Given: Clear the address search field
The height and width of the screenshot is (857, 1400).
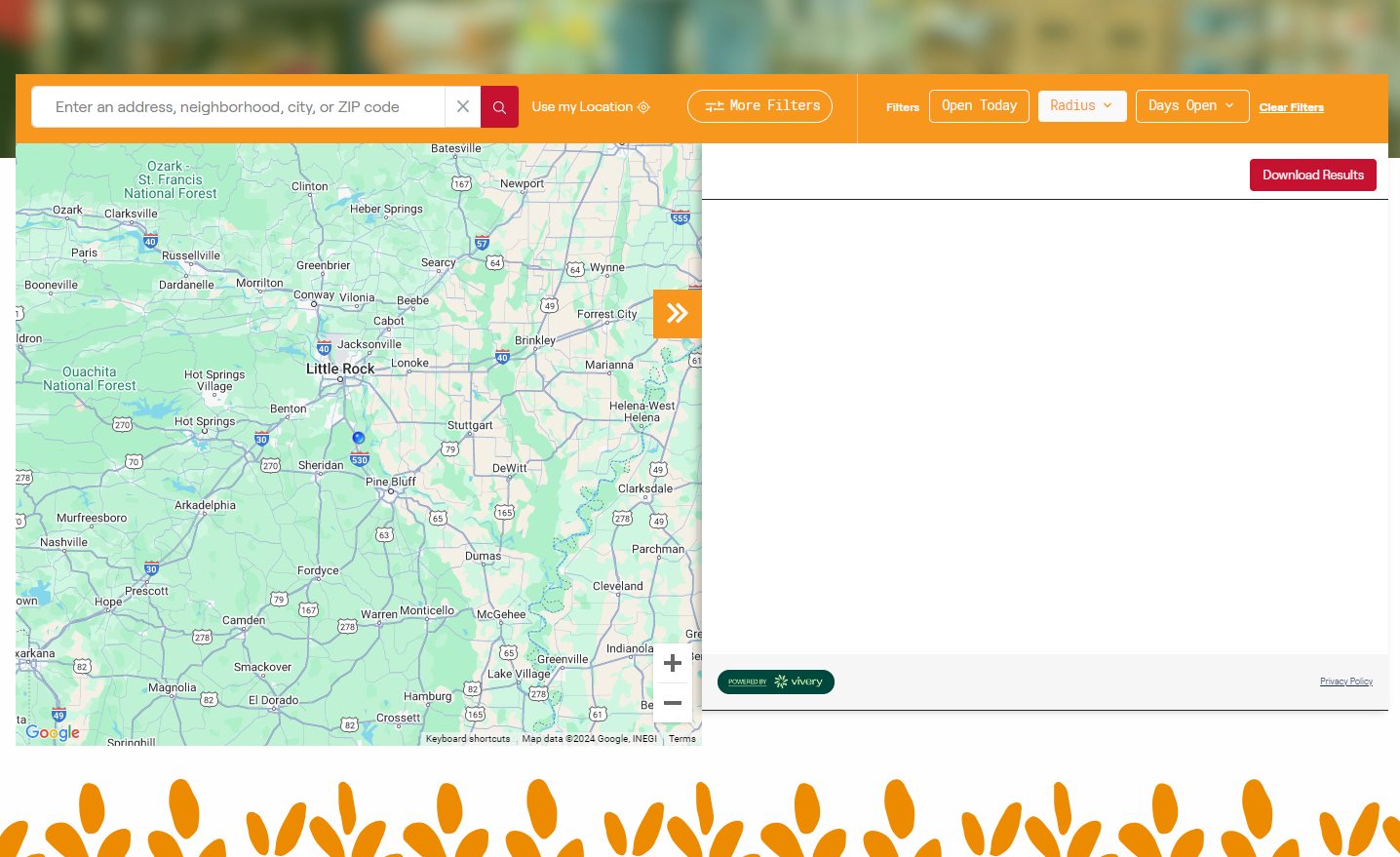Looking at the screenshot, I should coord(463,107).
